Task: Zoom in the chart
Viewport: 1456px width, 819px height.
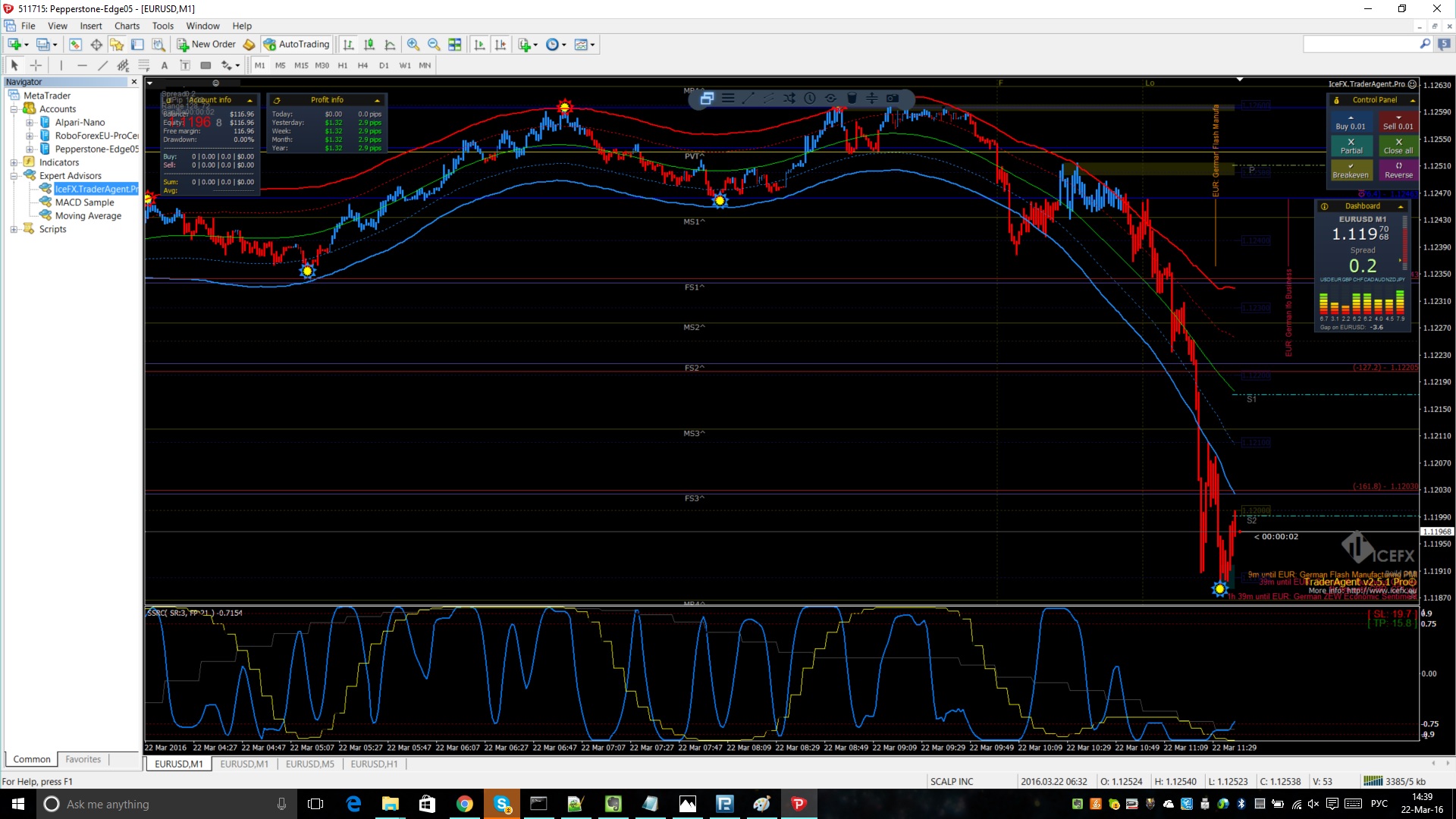Action: pyautogui.click(x=413, y=45)
